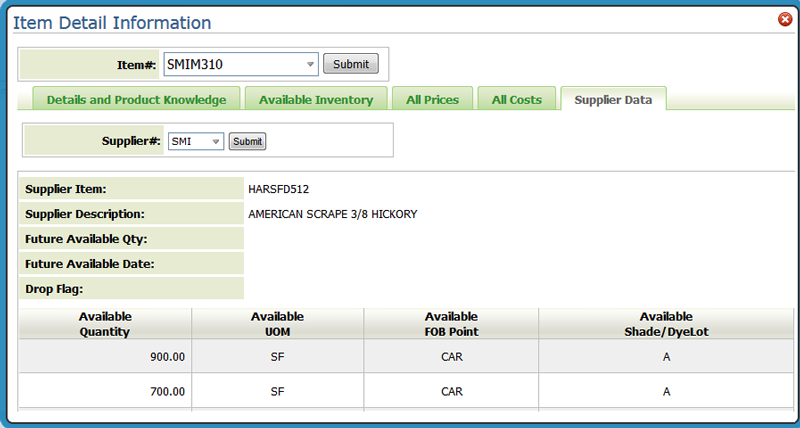Switch to Details and Product Knowledge tab
Image resolution: width=800 pixels, height=428 pixels.
(x=136, y=100)
